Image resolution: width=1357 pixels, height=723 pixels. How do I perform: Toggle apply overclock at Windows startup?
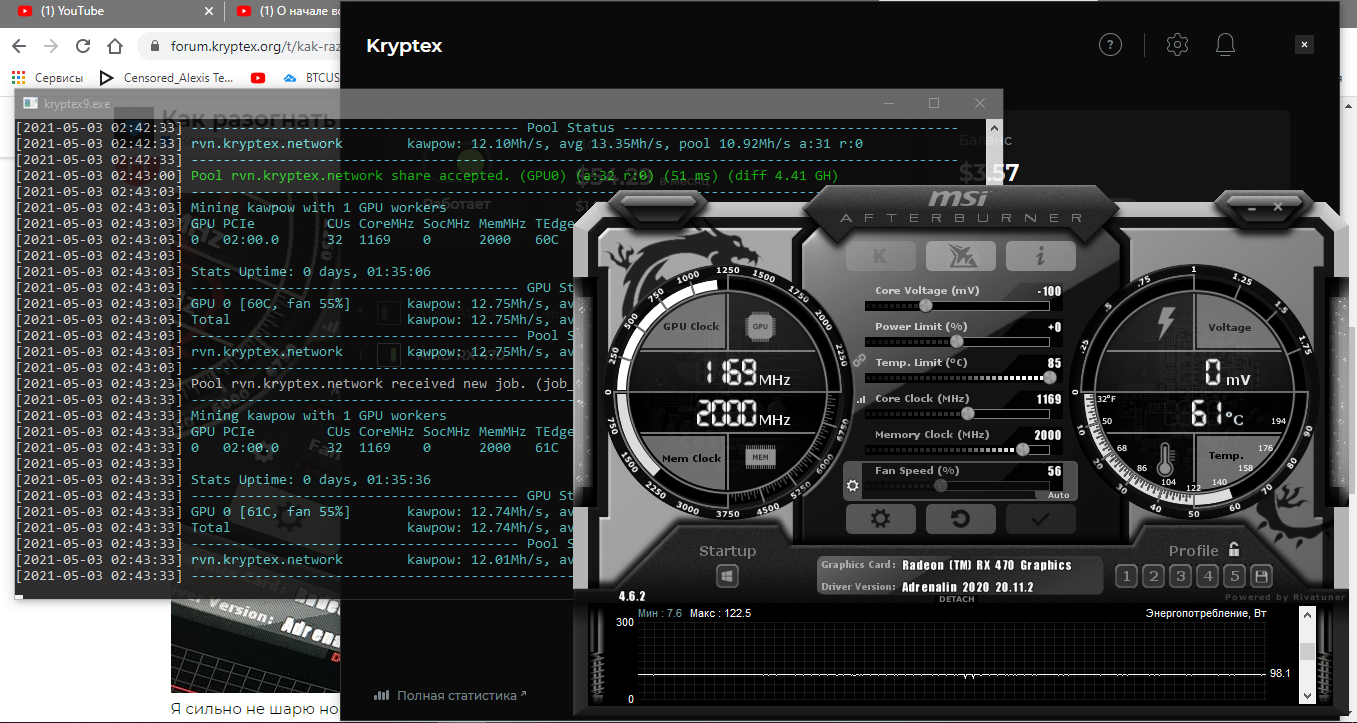[727, 577]
